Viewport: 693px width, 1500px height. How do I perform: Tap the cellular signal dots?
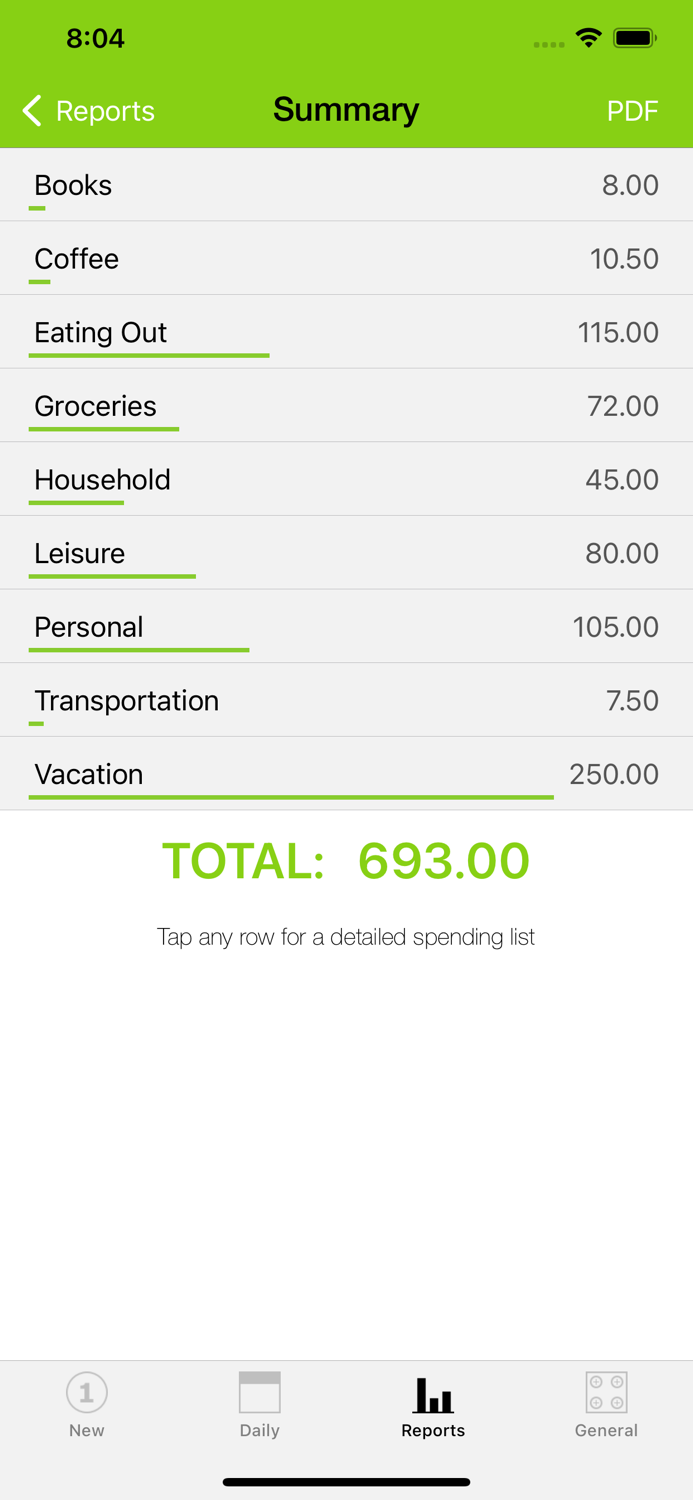(549, 44)
